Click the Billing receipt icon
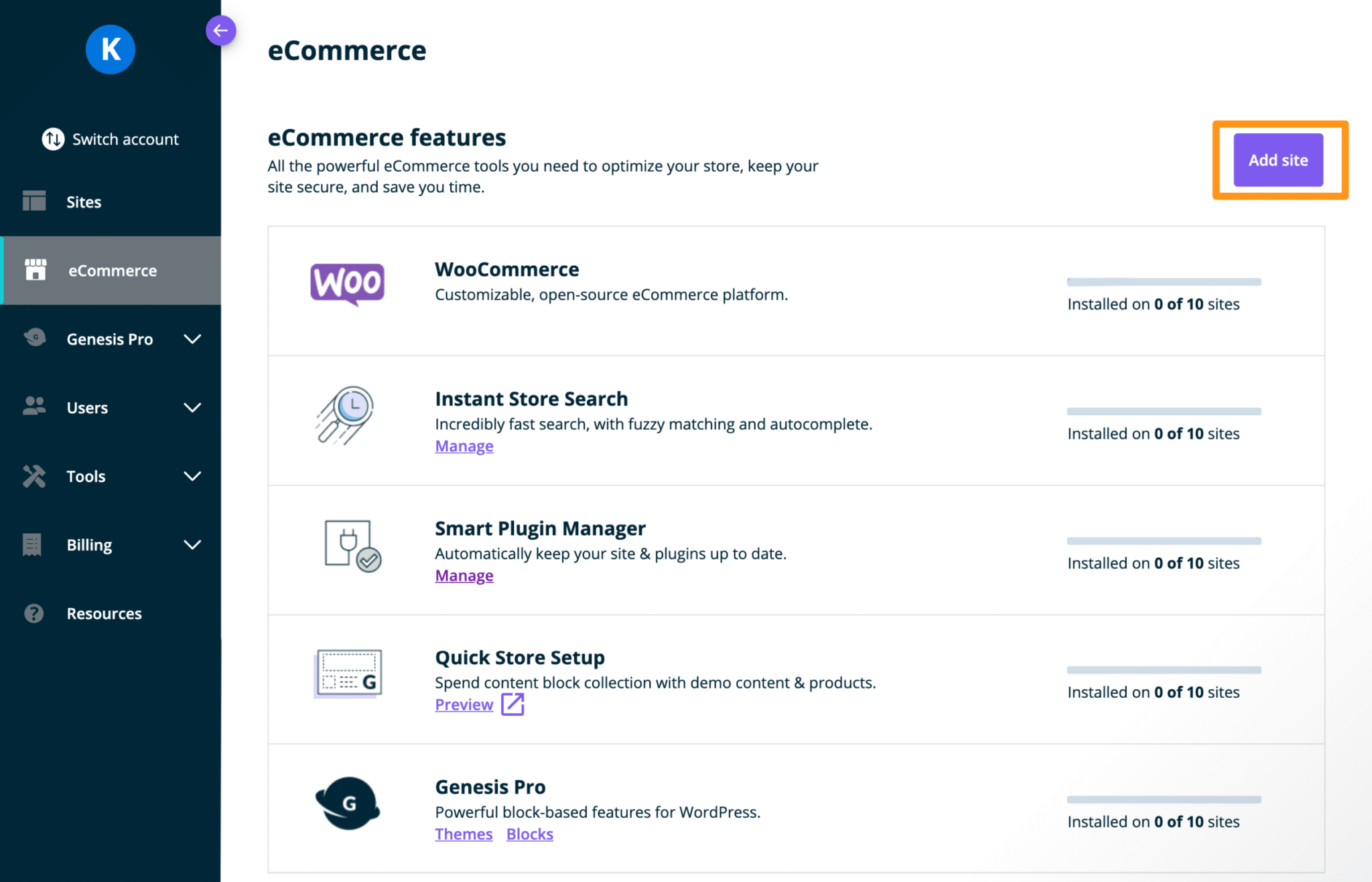The height and width of the screenshot is (882, 1372). (x=33, y=544)
